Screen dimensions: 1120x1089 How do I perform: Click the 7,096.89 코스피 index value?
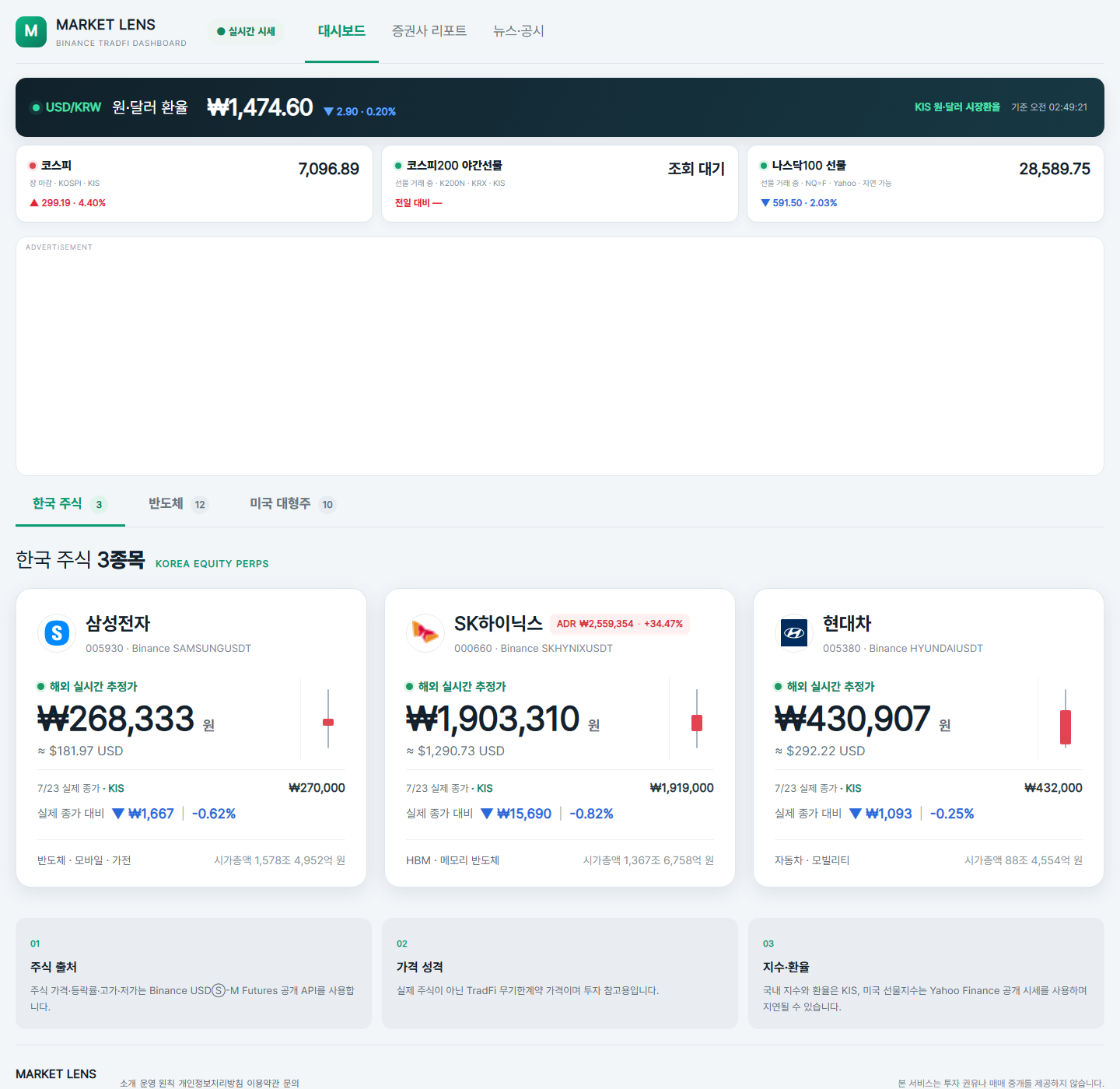329,169
